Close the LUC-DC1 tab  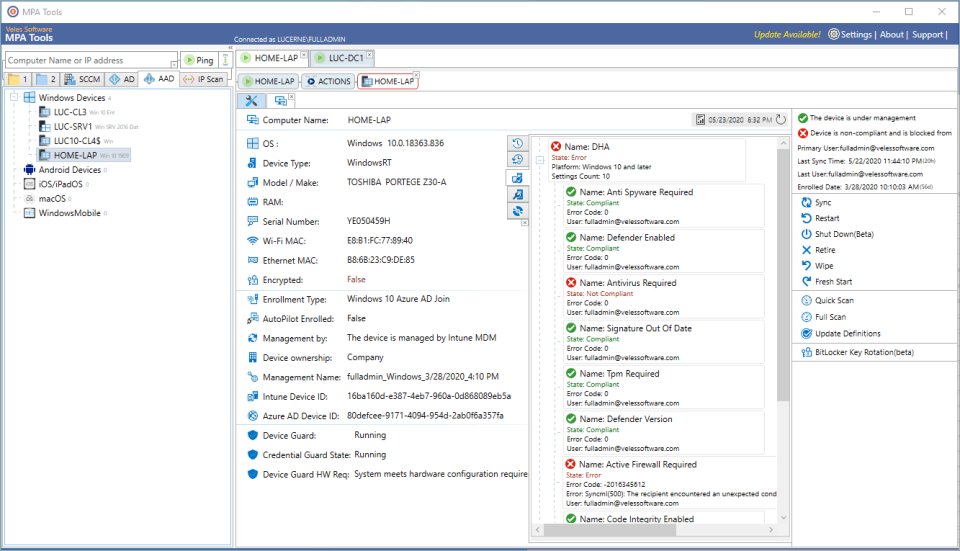pos(369,53)
